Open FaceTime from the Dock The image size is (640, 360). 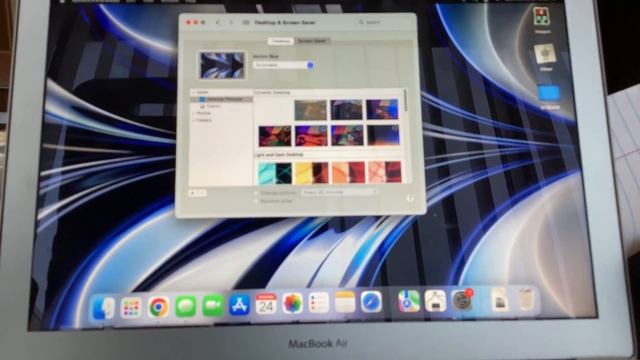click(x=213, y=305)
